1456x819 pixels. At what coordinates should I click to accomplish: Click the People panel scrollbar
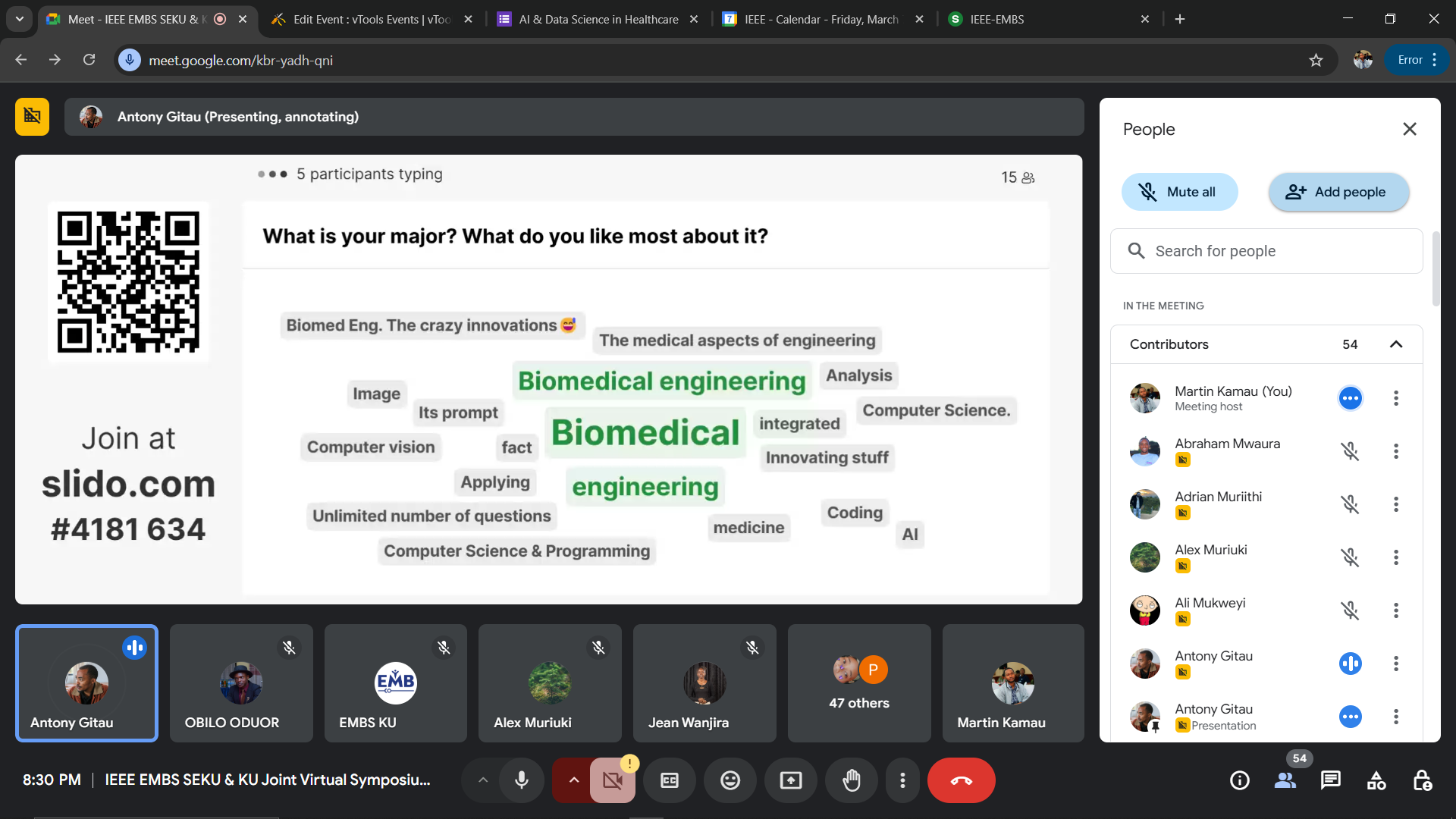pyautogui.click(x=1436, y=269)
